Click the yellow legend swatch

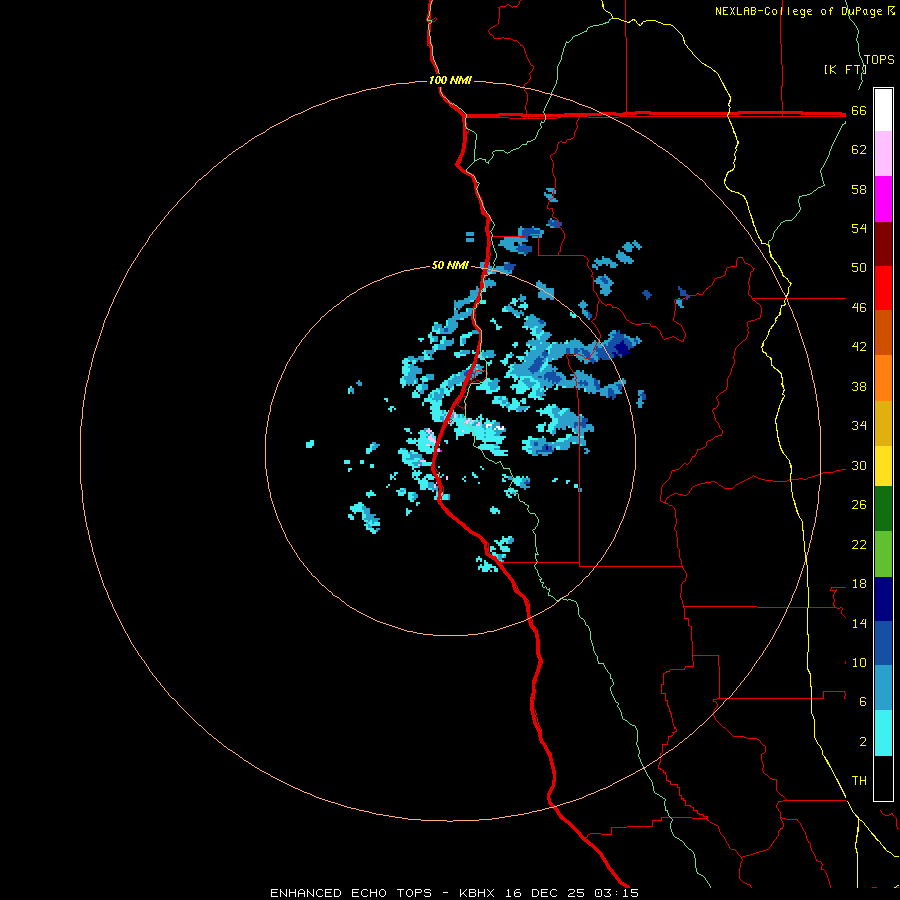click(883, 466)
